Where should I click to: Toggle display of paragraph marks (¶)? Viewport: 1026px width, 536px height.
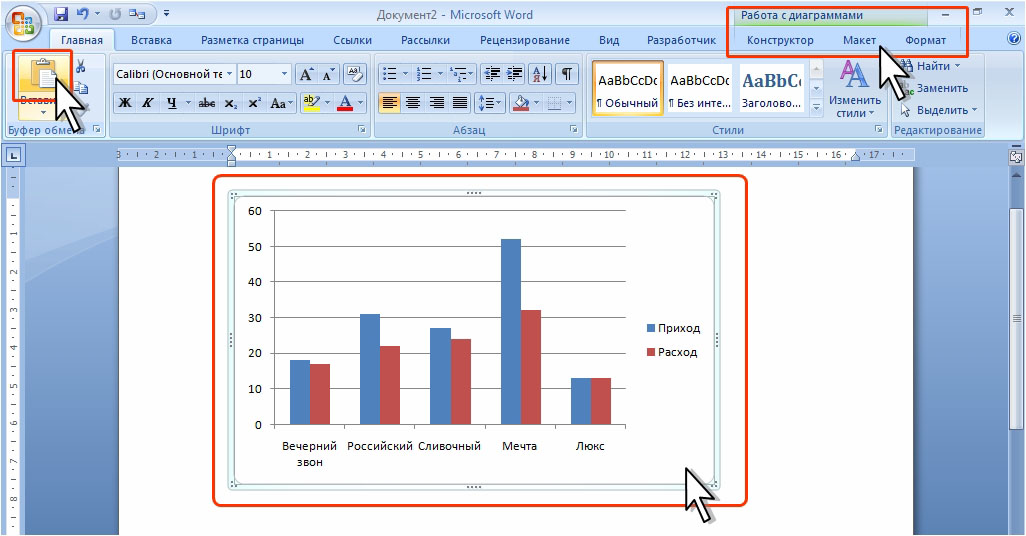(x=567, y=74)
